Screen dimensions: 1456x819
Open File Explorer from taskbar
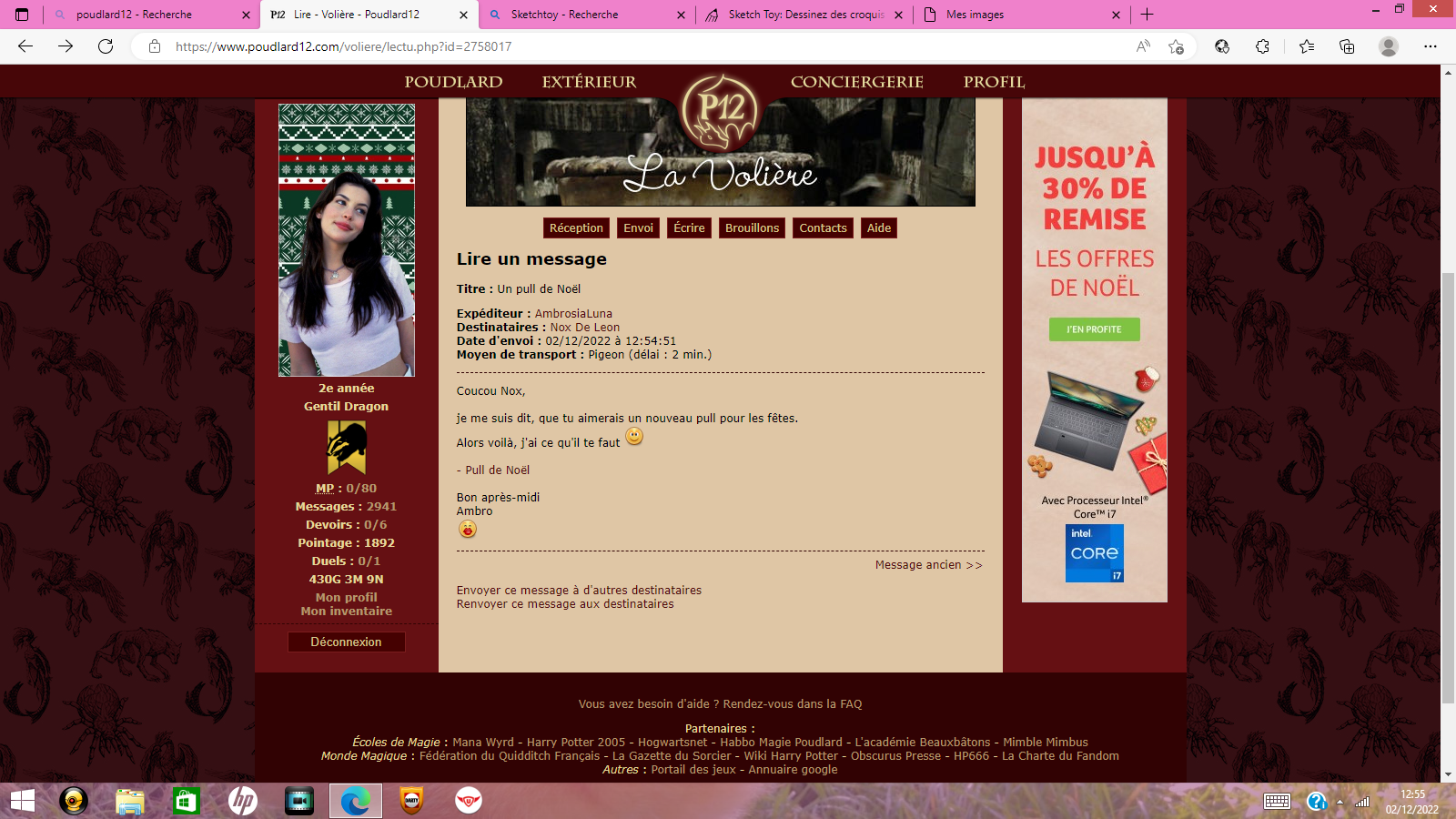(130, 801)
